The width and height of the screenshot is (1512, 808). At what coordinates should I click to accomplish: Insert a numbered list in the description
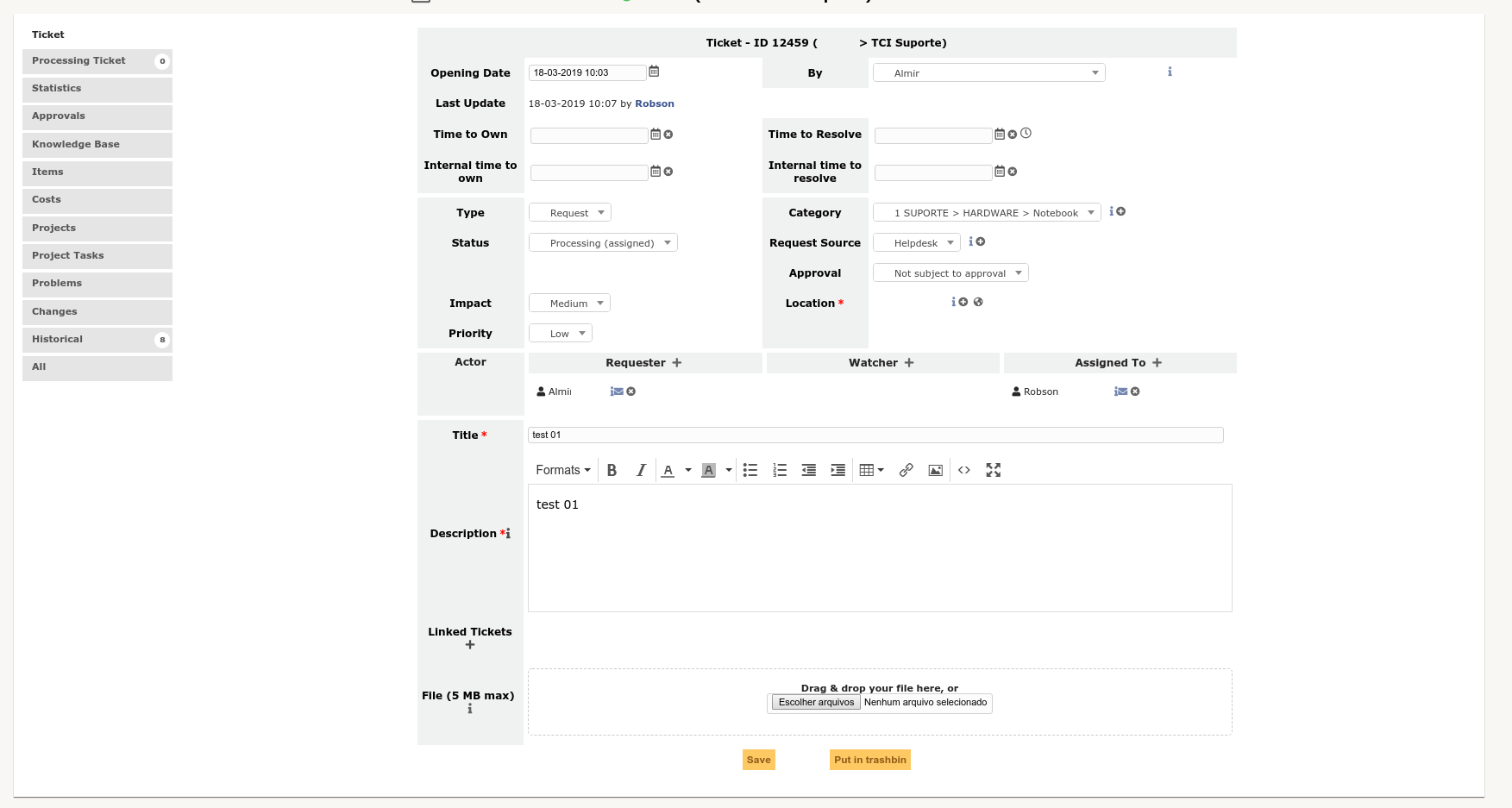[x=780, y=470]
